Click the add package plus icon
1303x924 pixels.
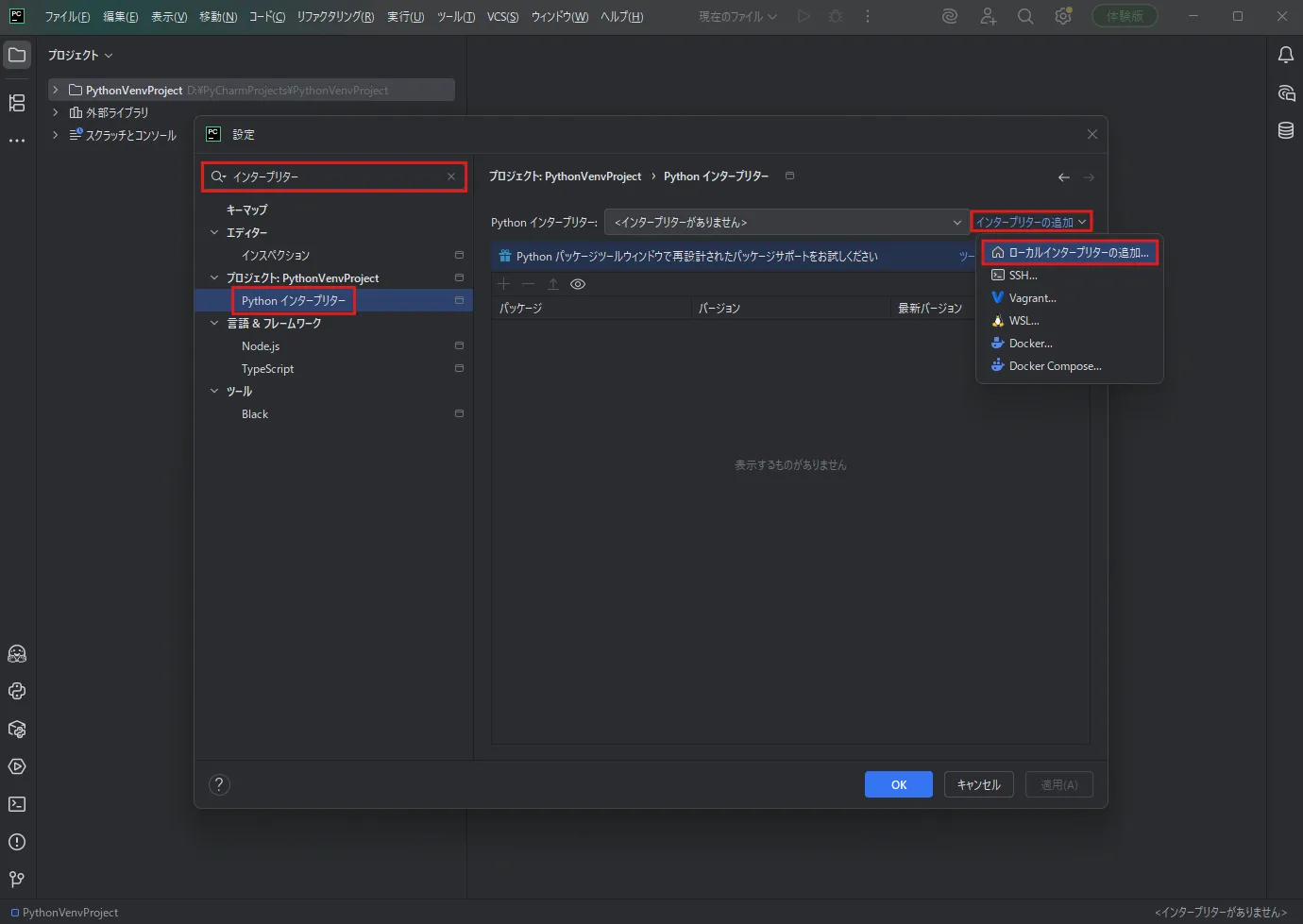pyautogui.click(x=503, y=284)
